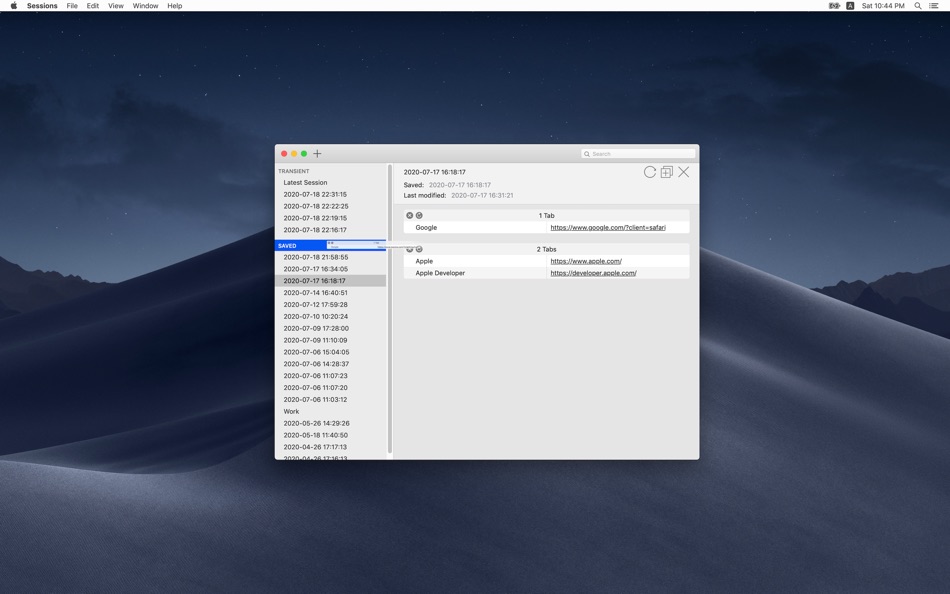This screenshot has height=594, width=950.
Task: Open the input source A menu
Action: click(850, 5)
